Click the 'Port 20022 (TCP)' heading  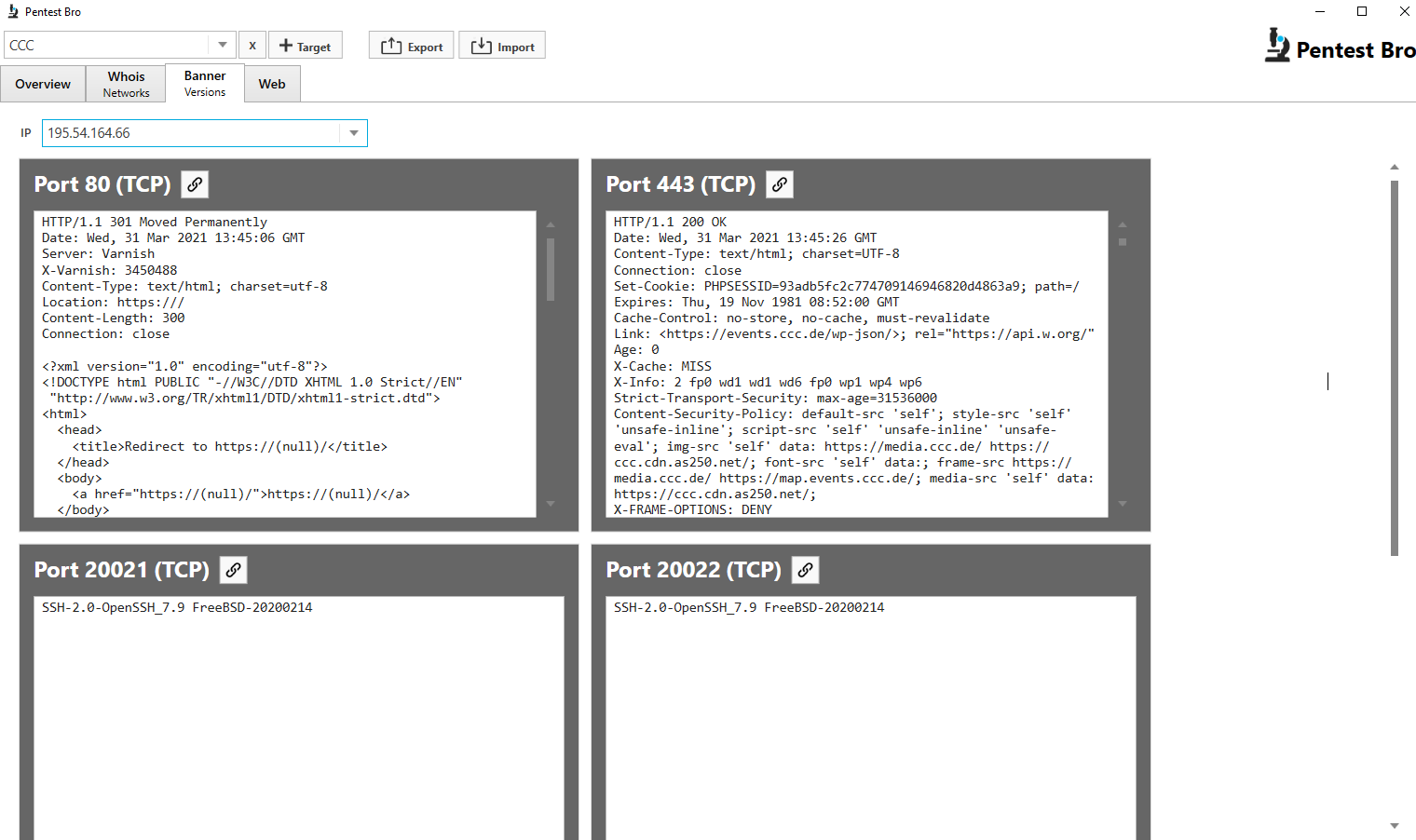pyautogui.click(x=694, y=570)
